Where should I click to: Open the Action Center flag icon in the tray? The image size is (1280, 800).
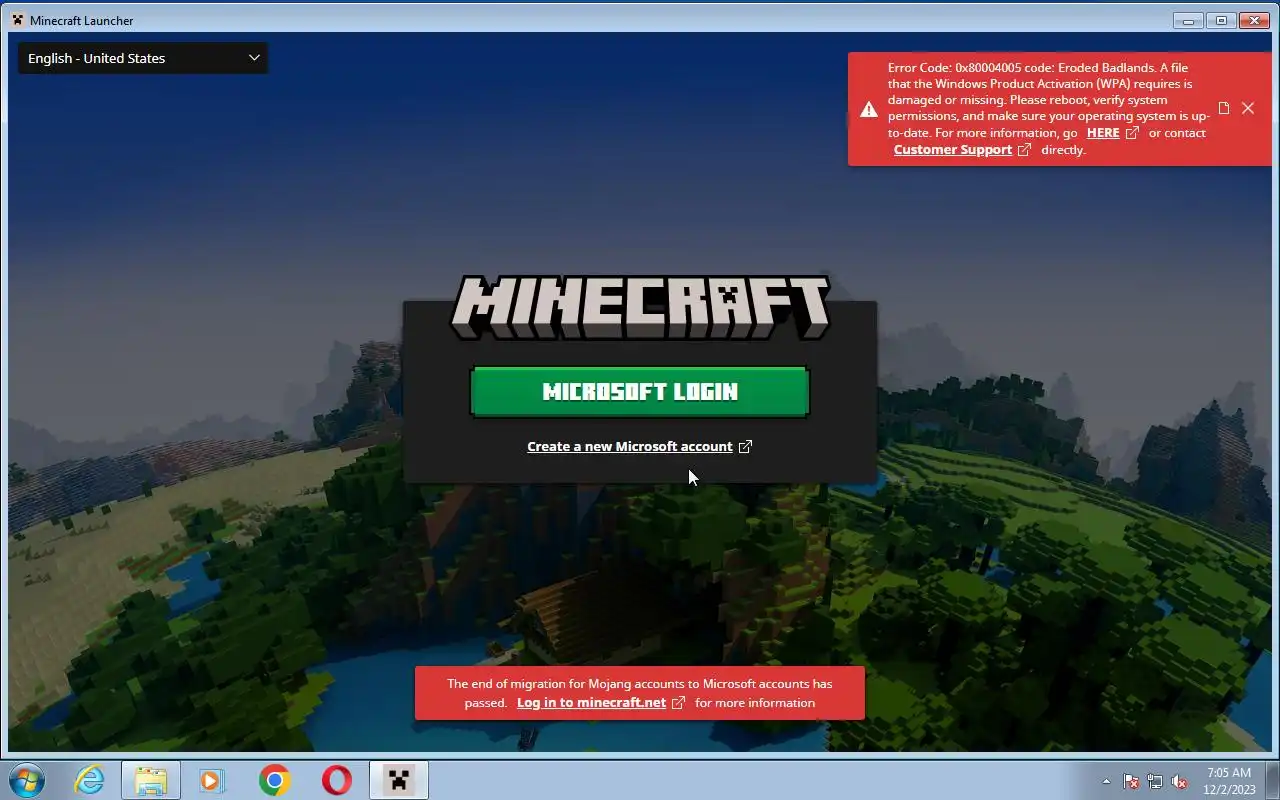1131,781
